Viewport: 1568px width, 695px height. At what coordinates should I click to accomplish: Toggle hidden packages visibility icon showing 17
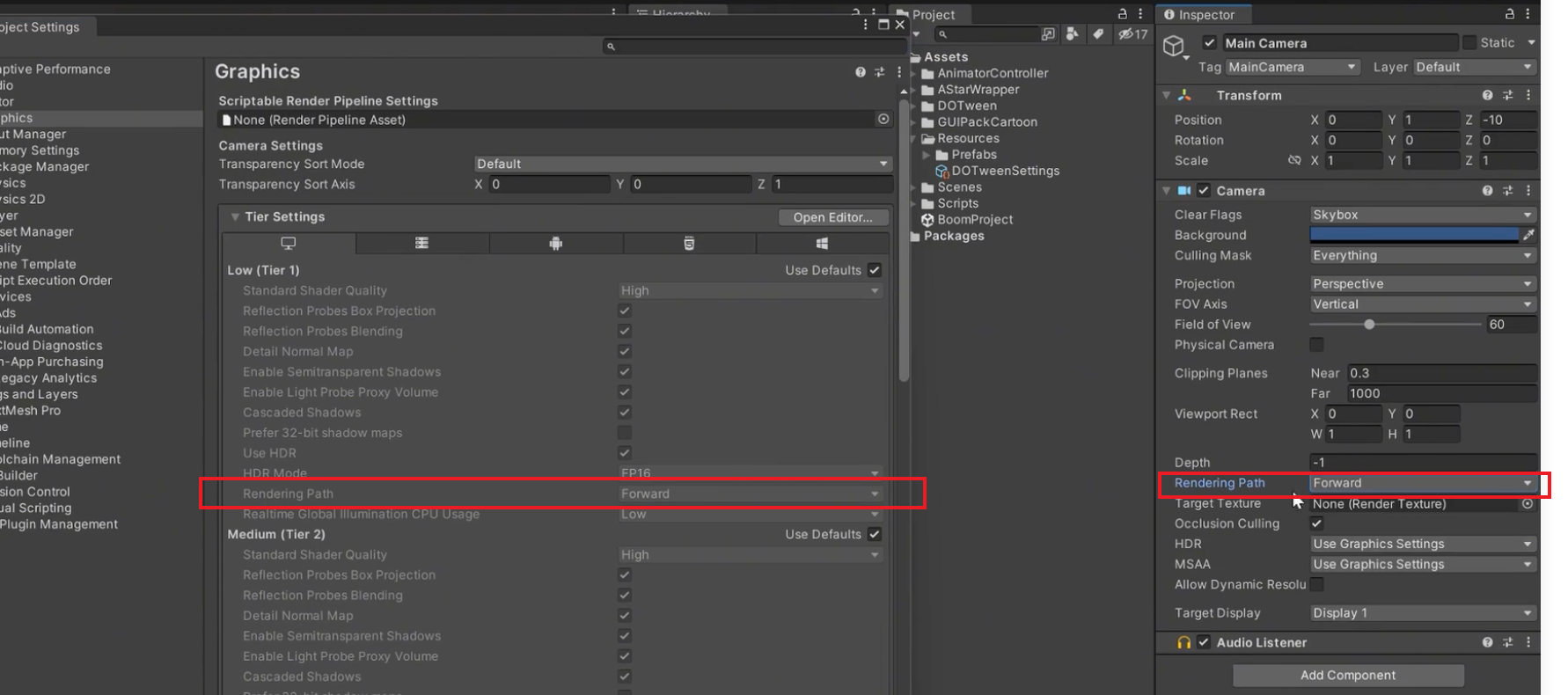1132,34
